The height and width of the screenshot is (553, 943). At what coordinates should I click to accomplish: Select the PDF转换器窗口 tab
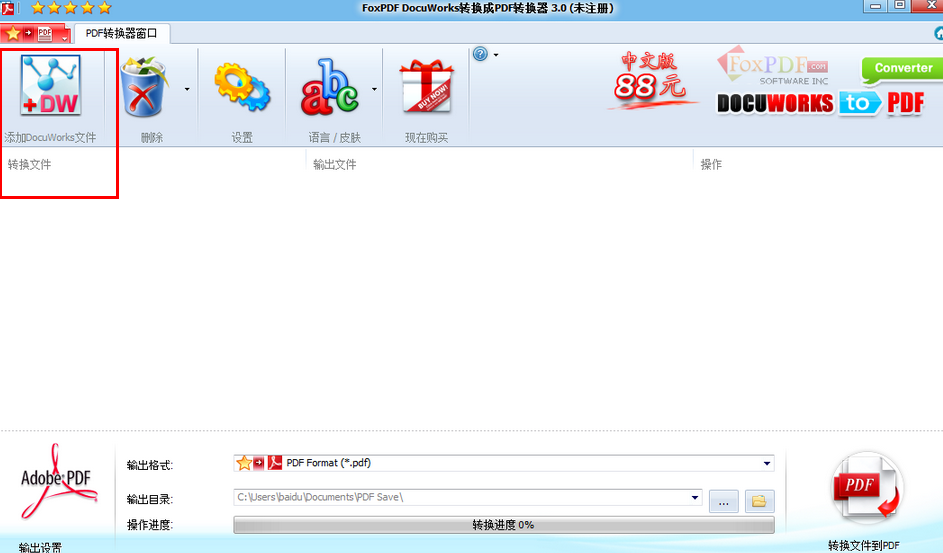(121, 33)
